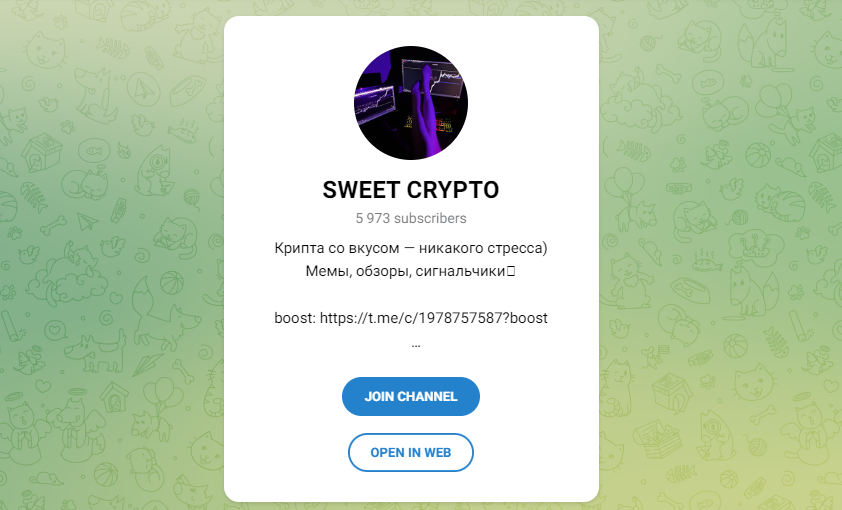Click the circled paper plane doodle in background
The height and width of the screenshot is (510, 842).
click(x=144, y=89)
